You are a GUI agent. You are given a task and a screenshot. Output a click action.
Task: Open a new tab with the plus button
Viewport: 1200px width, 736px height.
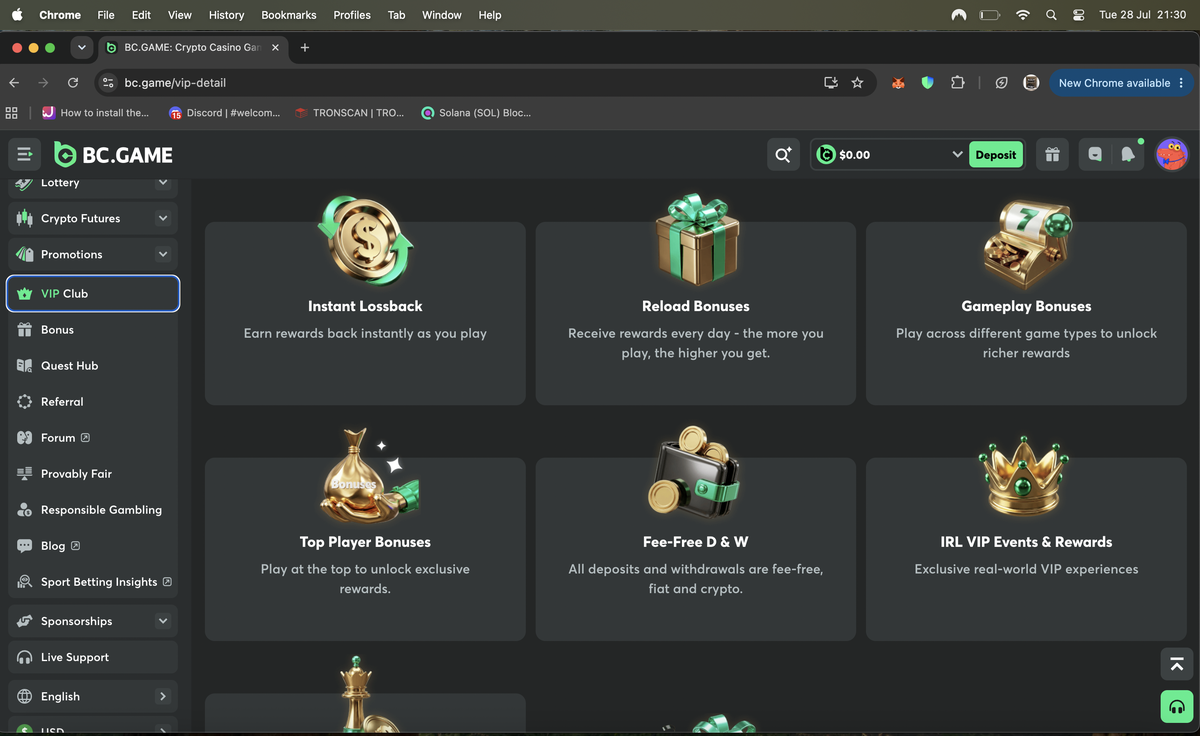coord(305,47)
